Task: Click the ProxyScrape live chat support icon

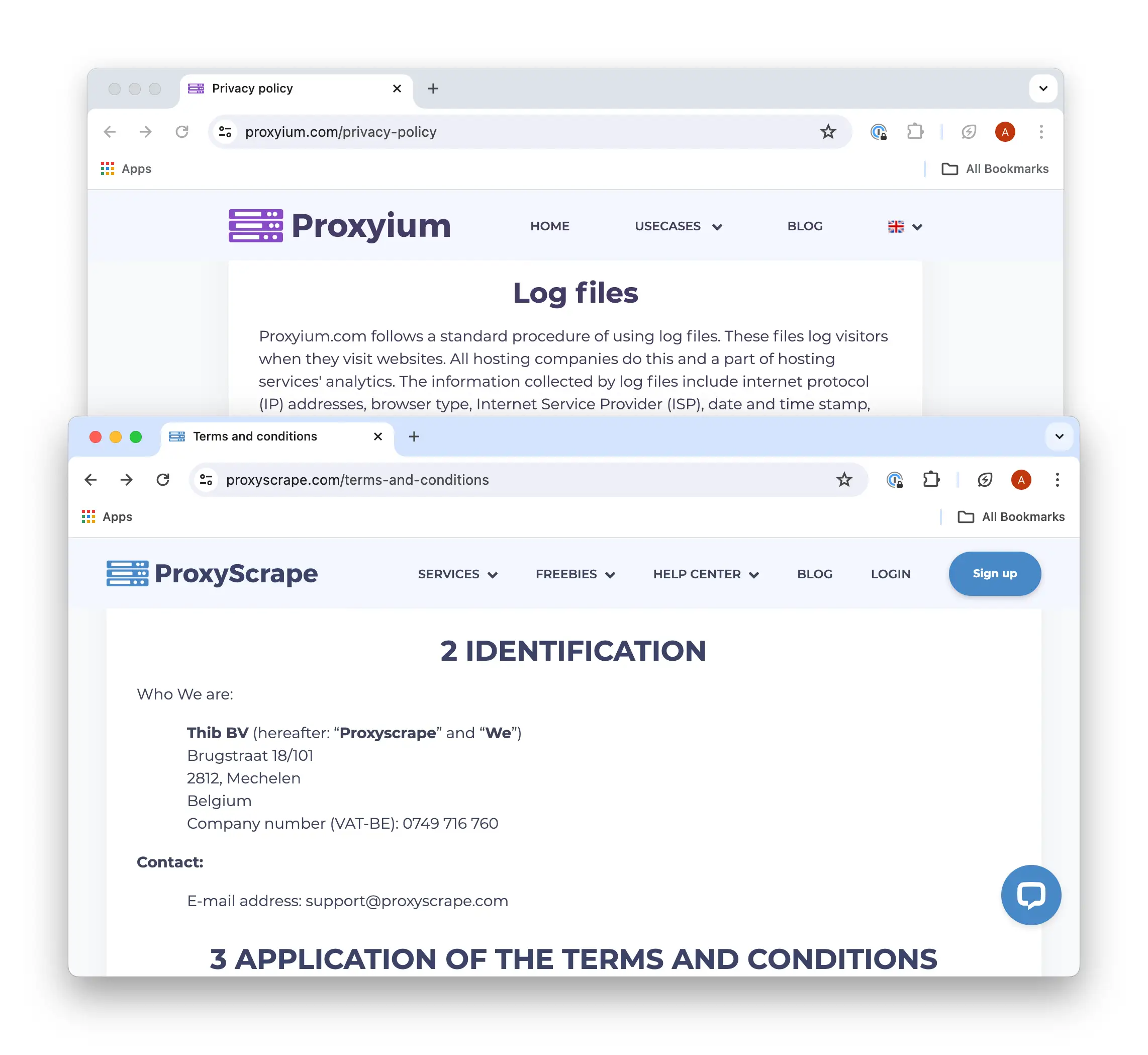Action: click(x=1029, y=895)
